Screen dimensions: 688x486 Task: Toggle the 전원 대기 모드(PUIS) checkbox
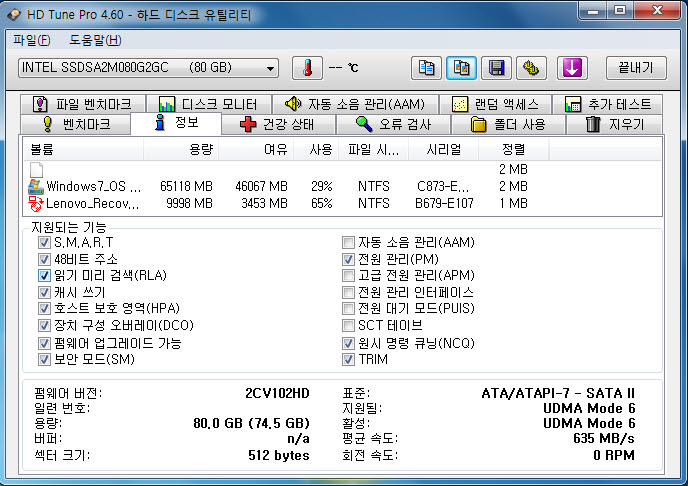(x=348, y=308)
